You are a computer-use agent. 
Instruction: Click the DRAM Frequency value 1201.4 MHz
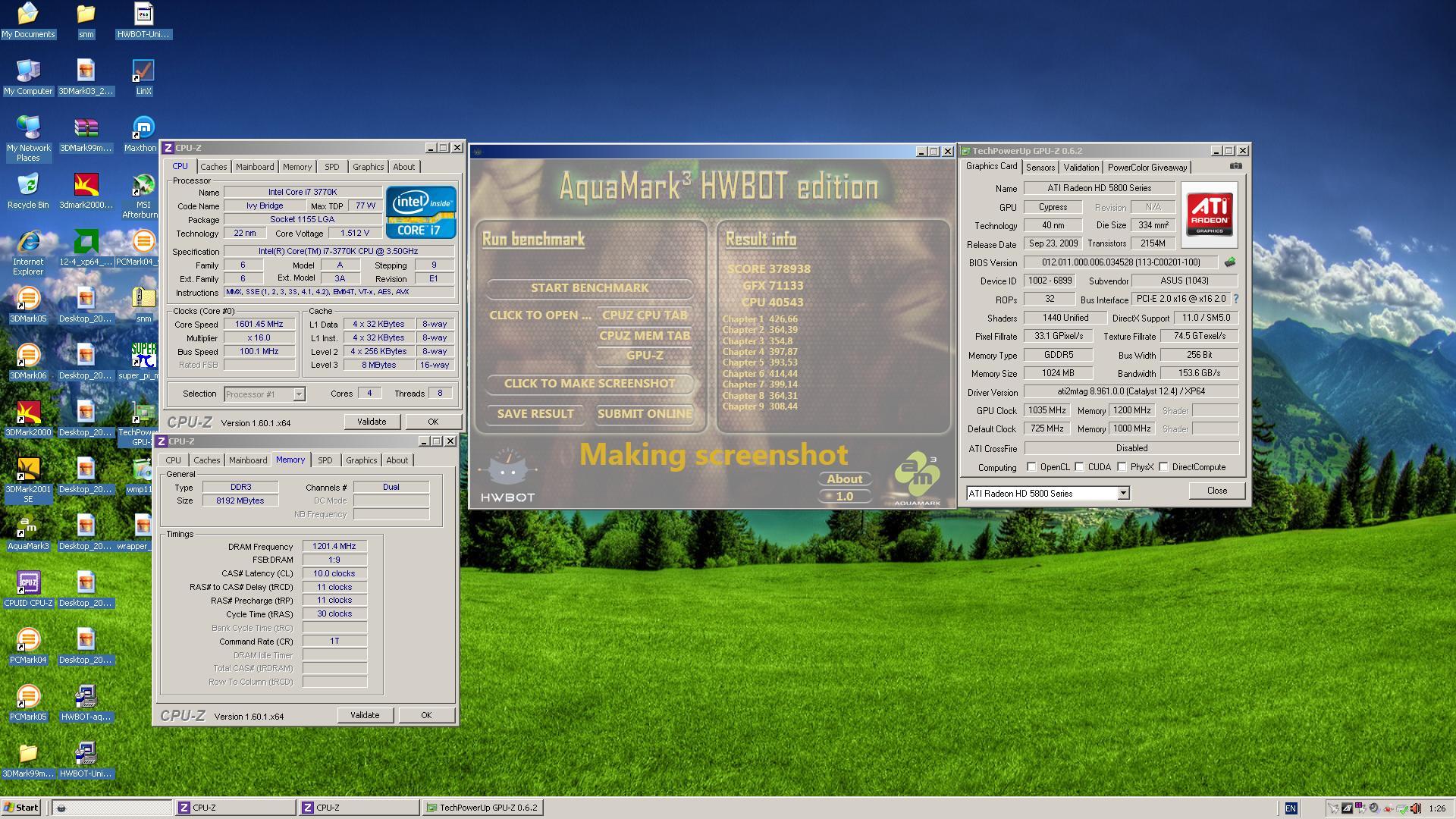[x=334, y=546]
